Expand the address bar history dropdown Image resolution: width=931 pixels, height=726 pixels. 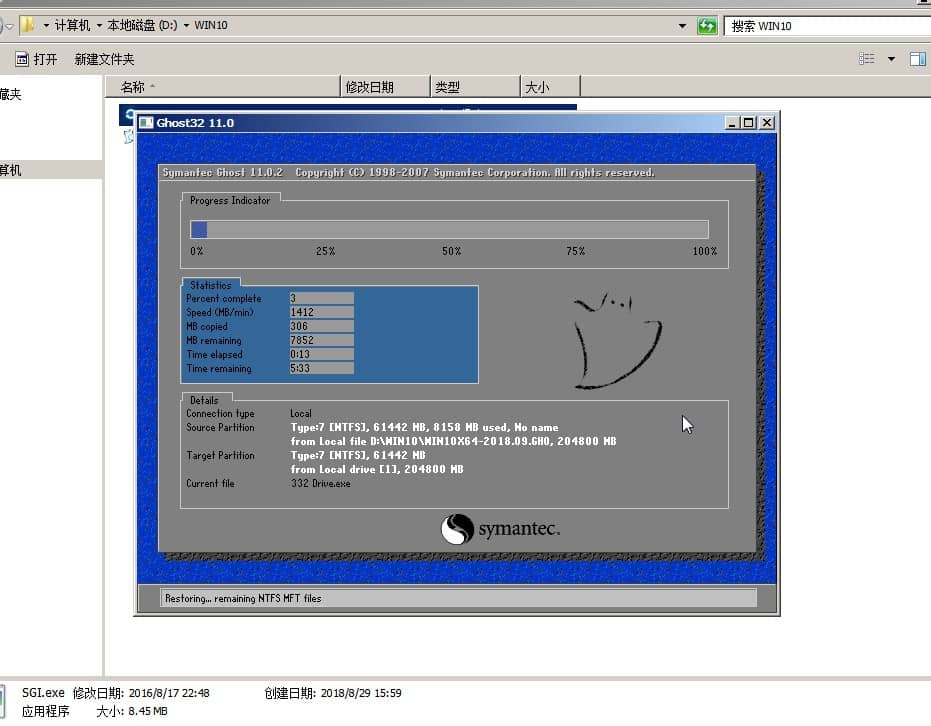pos(682,25)
